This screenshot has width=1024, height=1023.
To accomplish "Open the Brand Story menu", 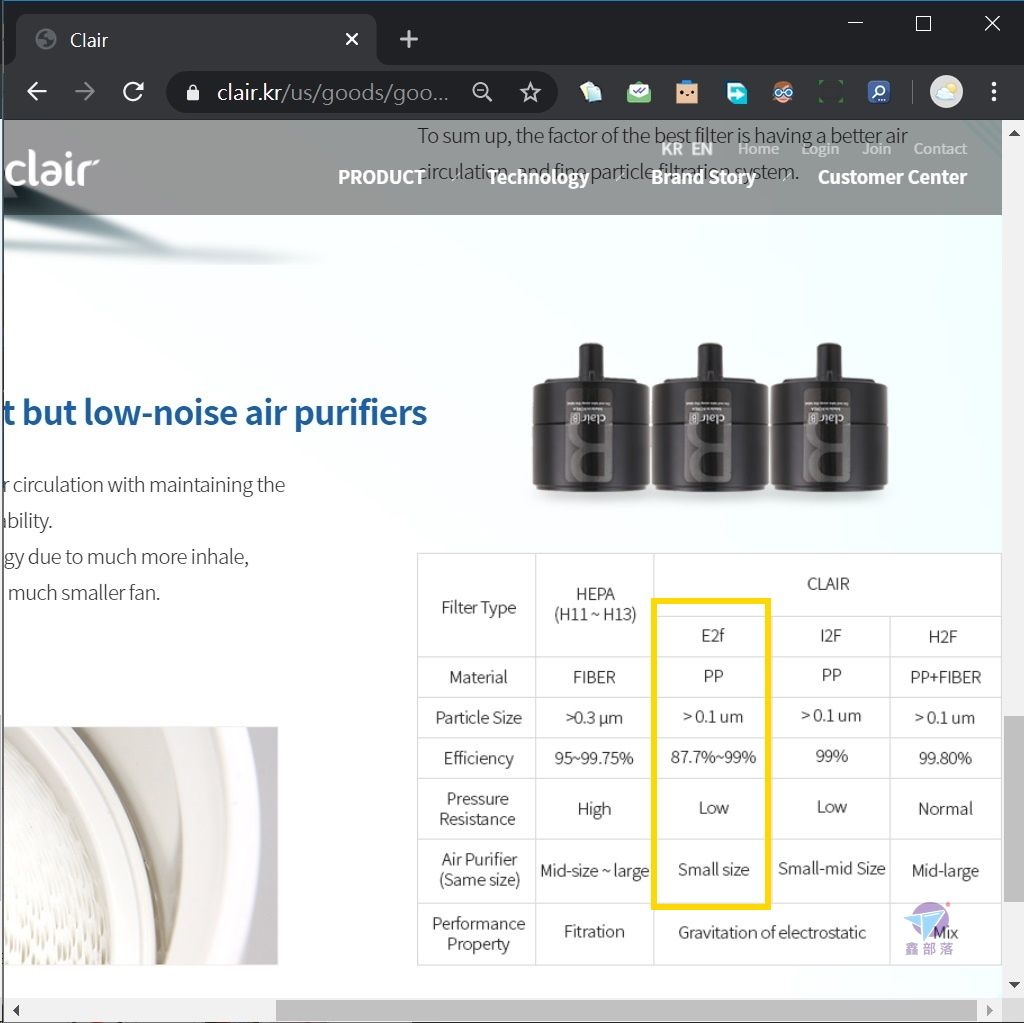I will [x=703, y=177].
